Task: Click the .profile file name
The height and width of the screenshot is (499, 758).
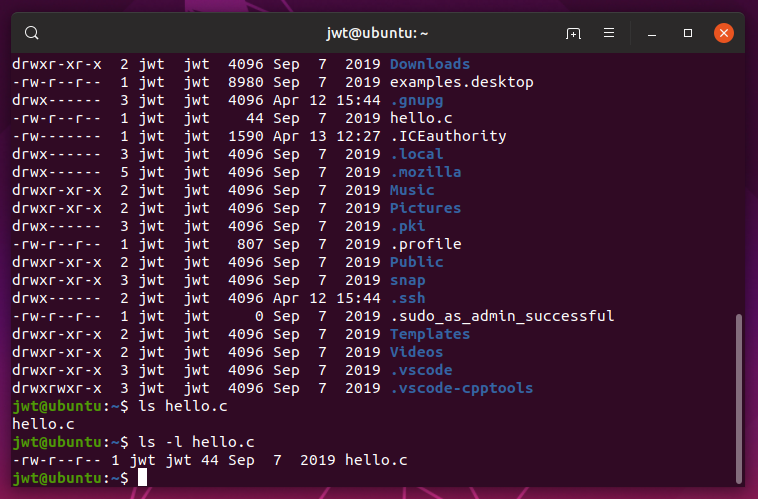Action: click(x=425, y=244)
